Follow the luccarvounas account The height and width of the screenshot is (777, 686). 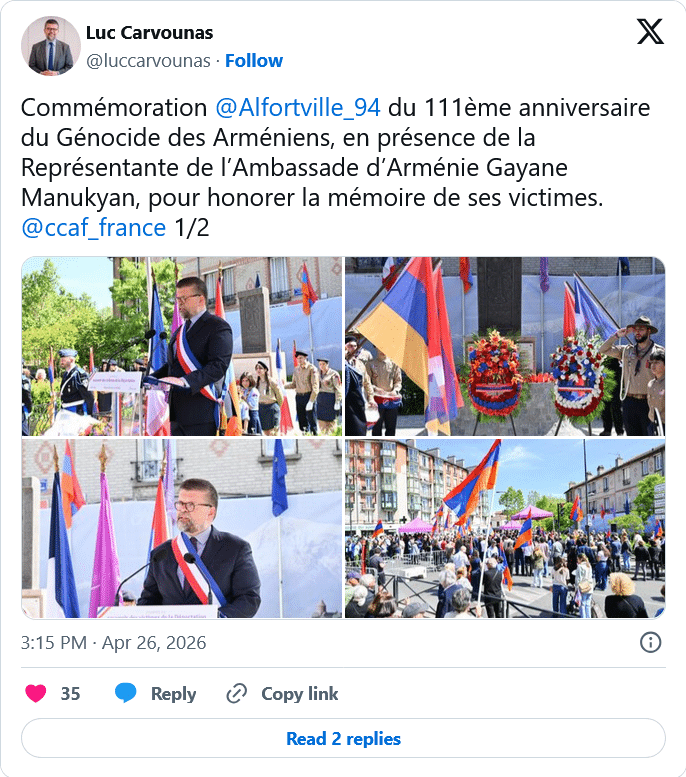(254, 60)
